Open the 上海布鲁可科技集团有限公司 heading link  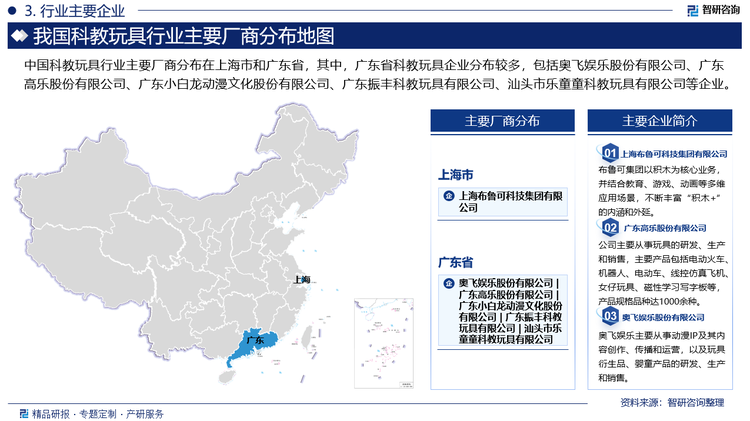[673, 154]
